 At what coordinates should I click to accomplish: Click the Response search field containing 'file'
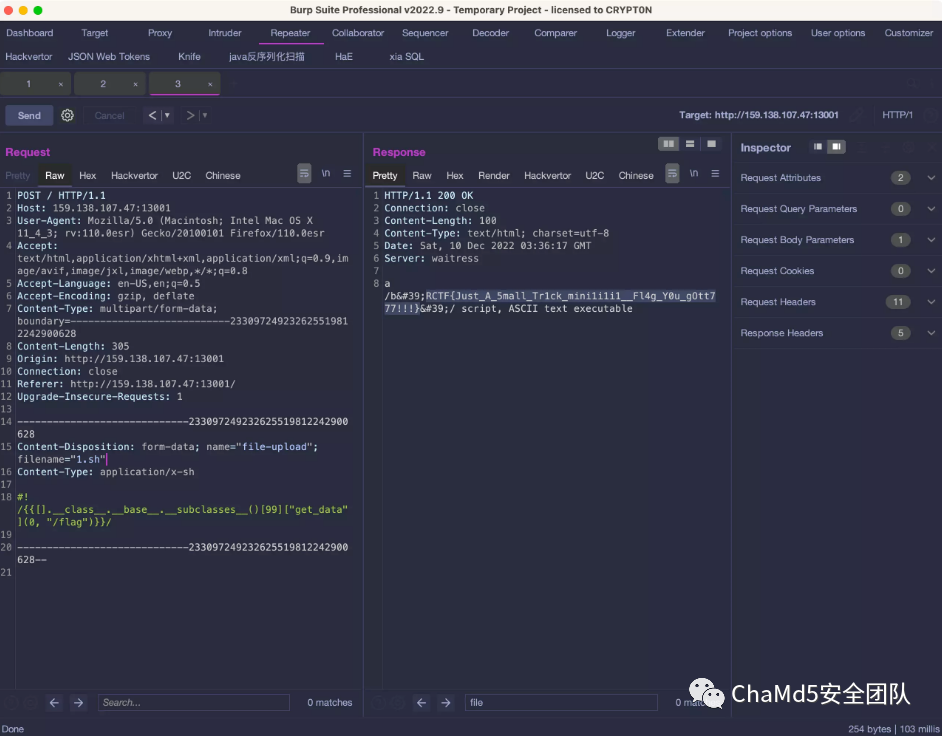pyautogui.click(x=561, y=702)
